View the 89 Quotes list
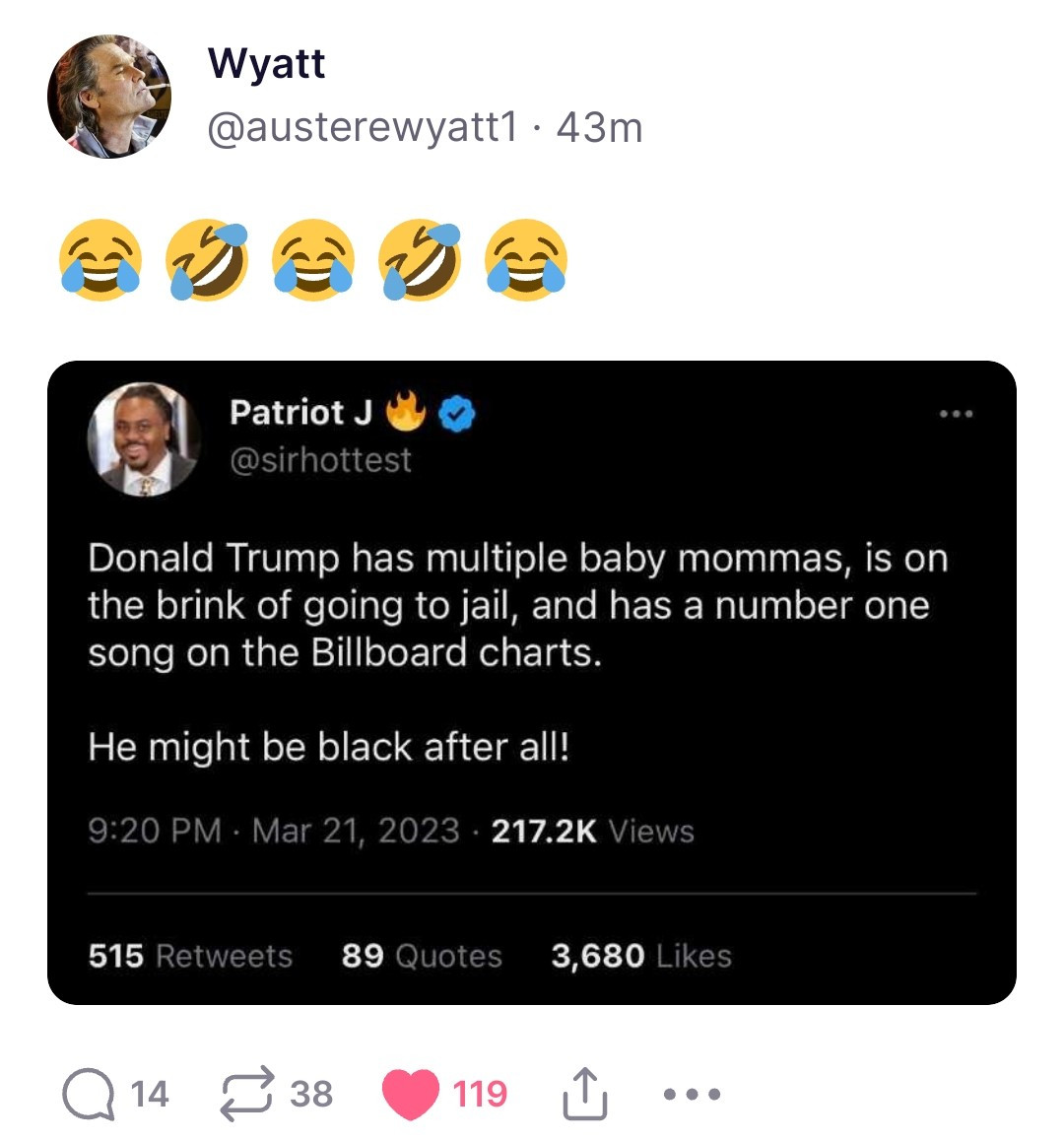This screenshot has height=1141, width=1064. click(422, 956)
